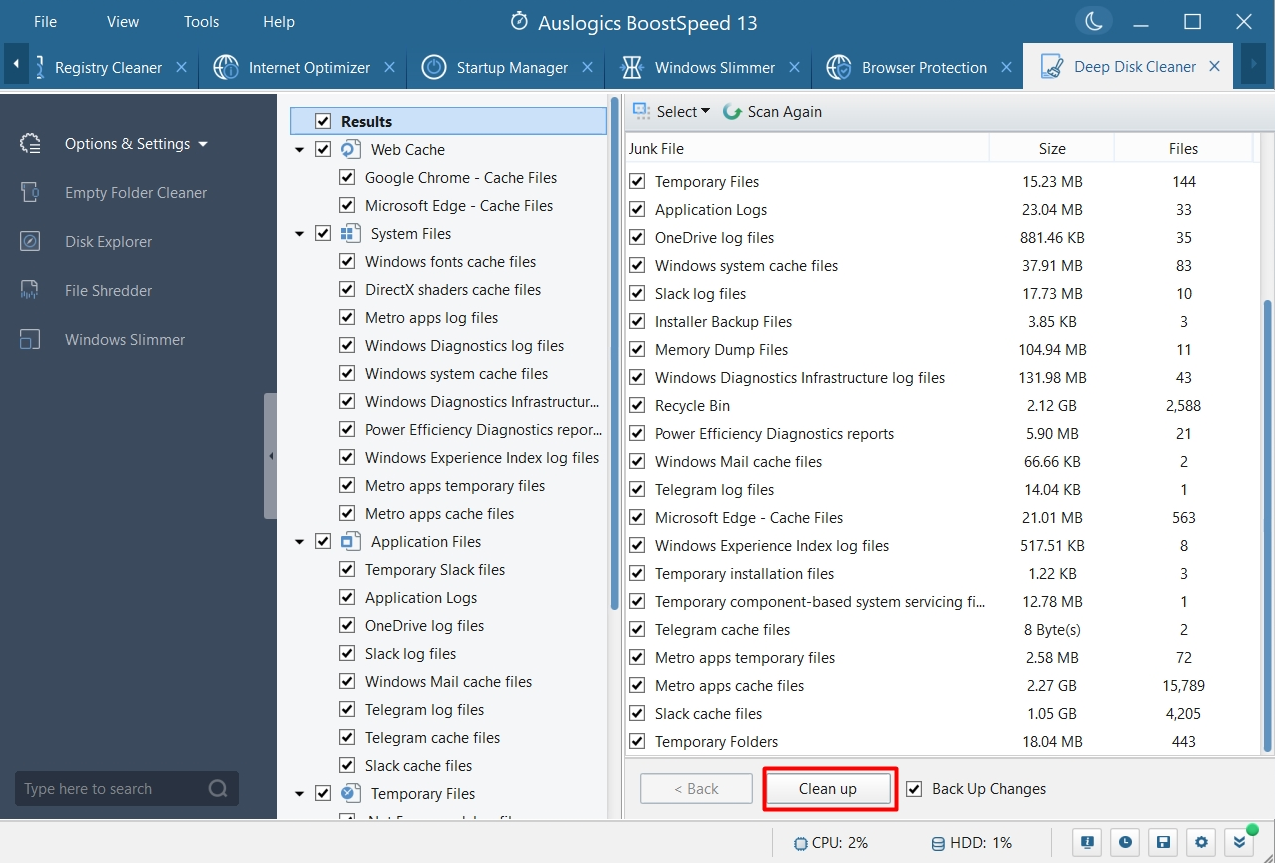The width and height of the screenshot is (1275, 863).
Task: Open the Tools menu
Action: (202, 22)
